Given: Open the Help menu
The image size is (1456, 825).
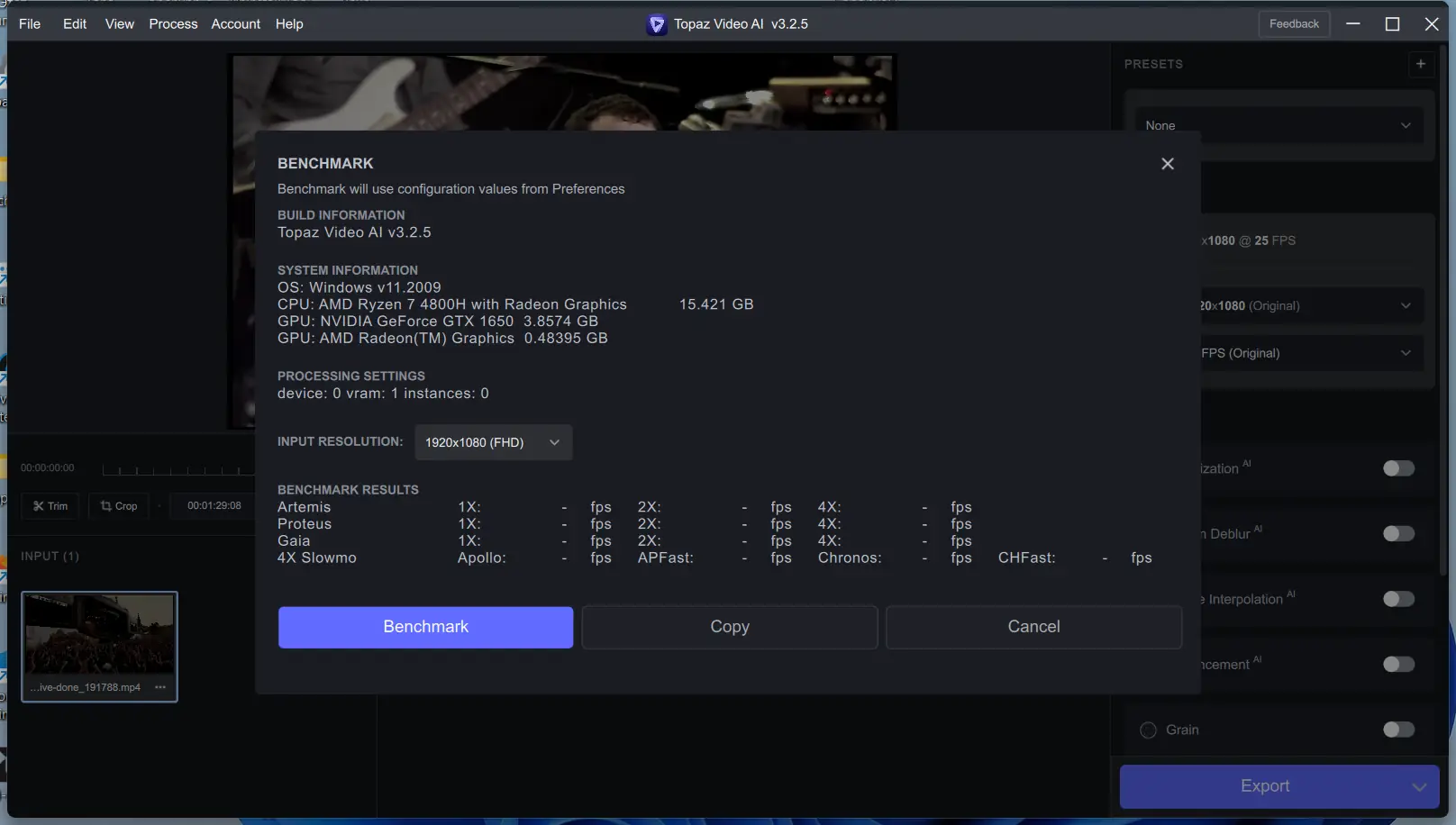Looking at the screenshot, I should coord(289,24).
